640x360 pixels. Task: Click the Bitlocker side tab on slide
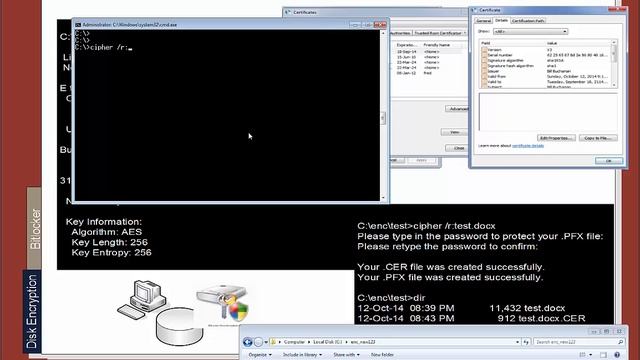pos(35,229)
